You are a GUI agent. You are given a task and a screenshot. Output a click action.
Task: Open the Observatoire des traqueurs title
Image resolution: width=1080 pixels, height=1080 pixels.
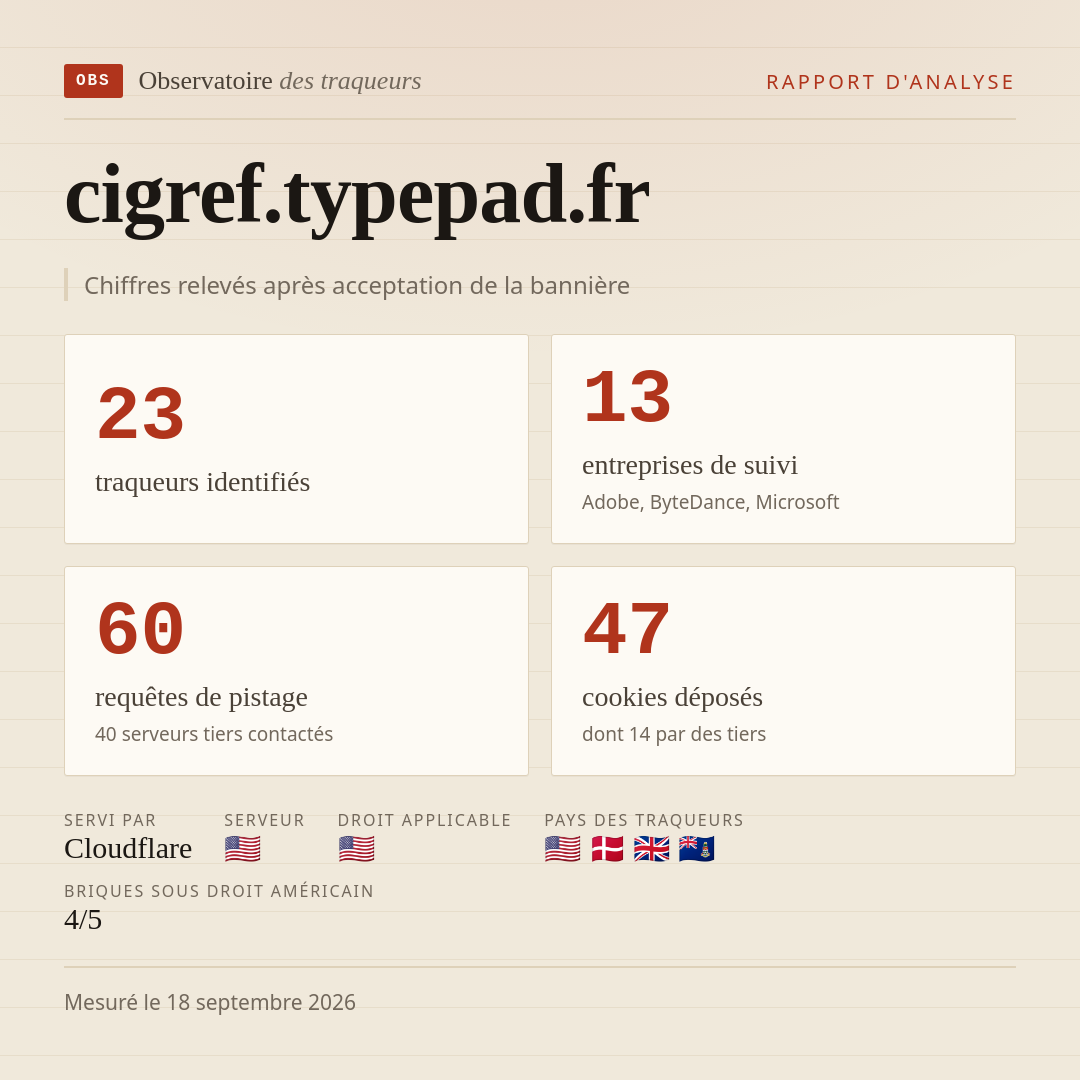click(x=280, y=81)
